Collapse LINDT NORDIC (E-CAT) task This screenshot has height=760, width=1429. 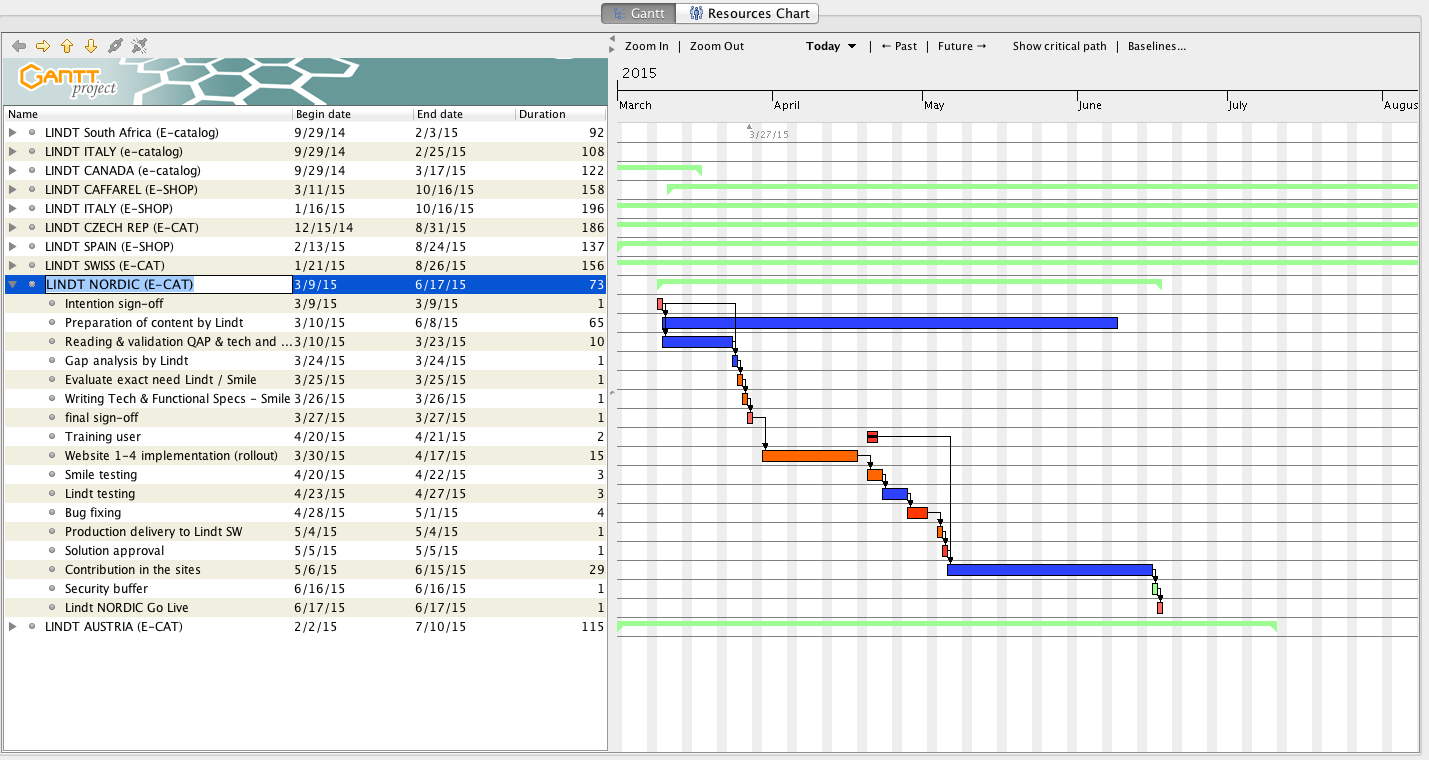click(12, 284)
